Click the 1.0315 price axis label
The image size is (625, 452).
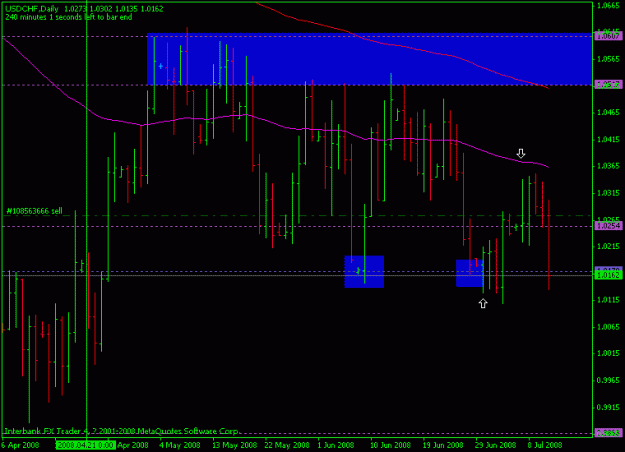[x=608, y=193]
